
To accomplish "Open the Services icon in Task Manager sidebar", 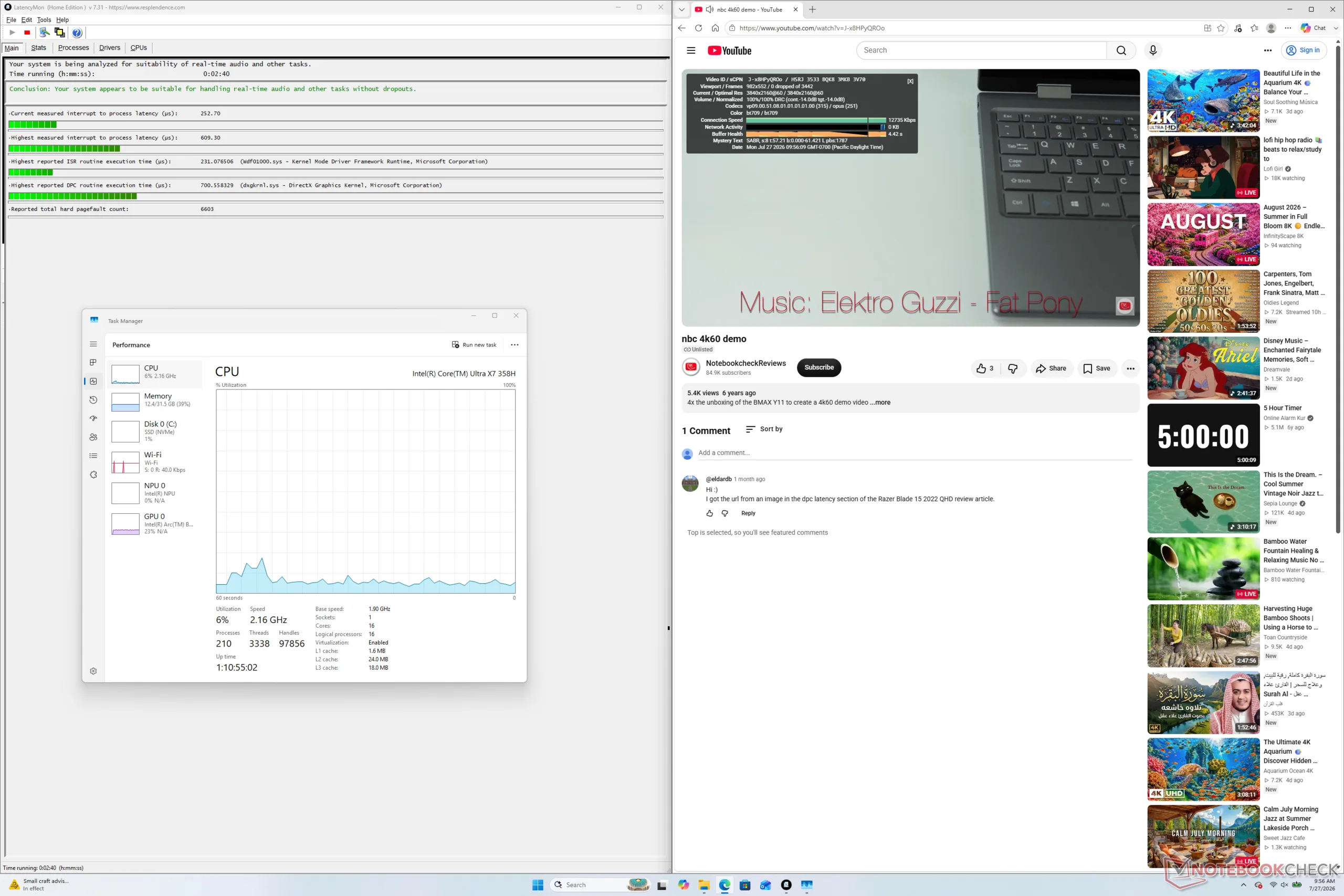I will coord(93,475).
